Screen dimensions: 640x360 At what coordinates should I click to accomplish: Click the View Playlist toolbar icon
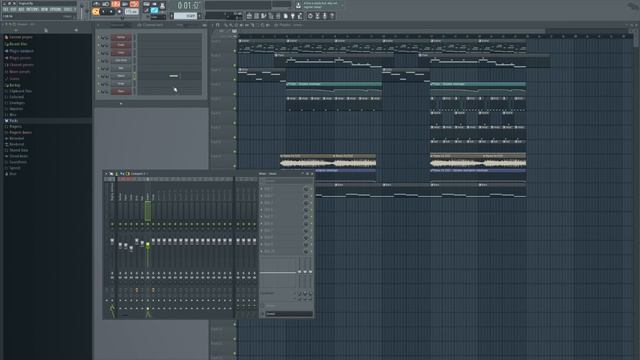click(x=249, y=16)
